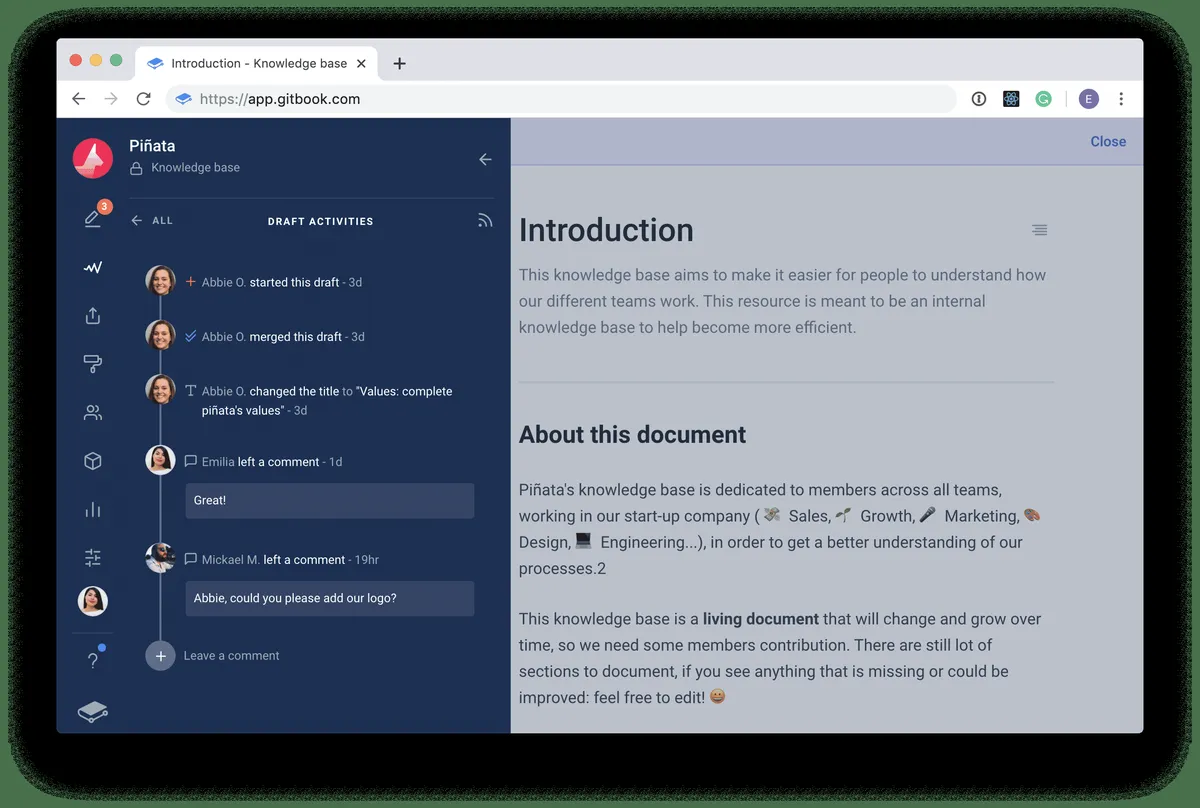1200x808 pixels.
Task: Open the Chrome three-dot menu
Action: (x=1121, y=99)
